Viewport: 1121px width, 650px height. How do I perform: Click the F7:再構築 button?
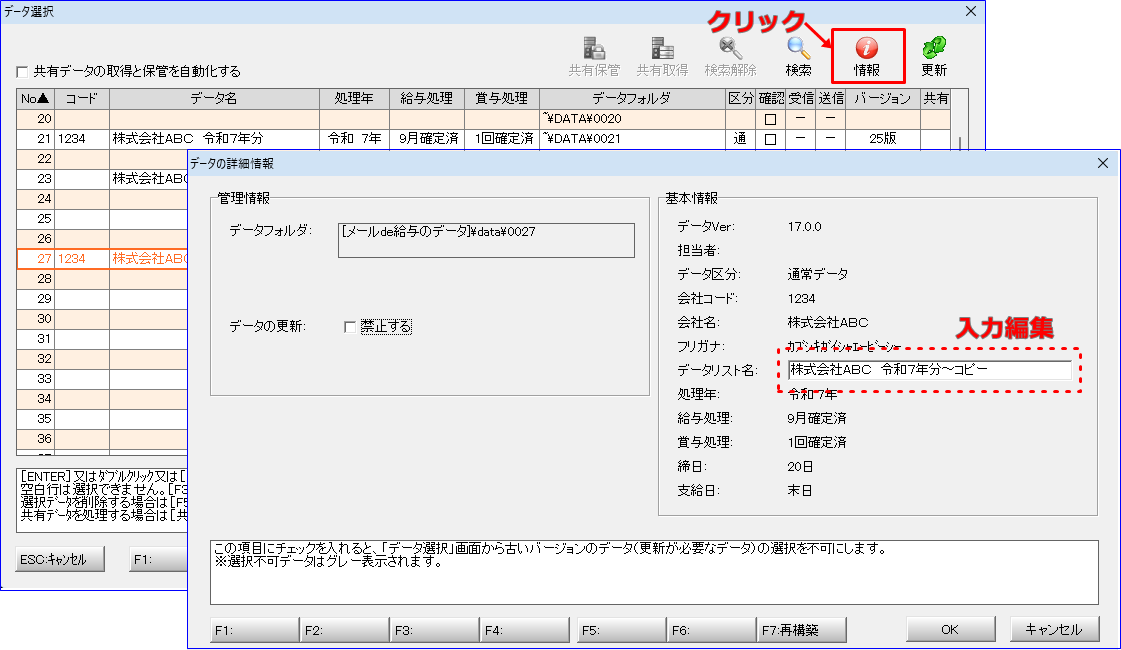point(802,630)
